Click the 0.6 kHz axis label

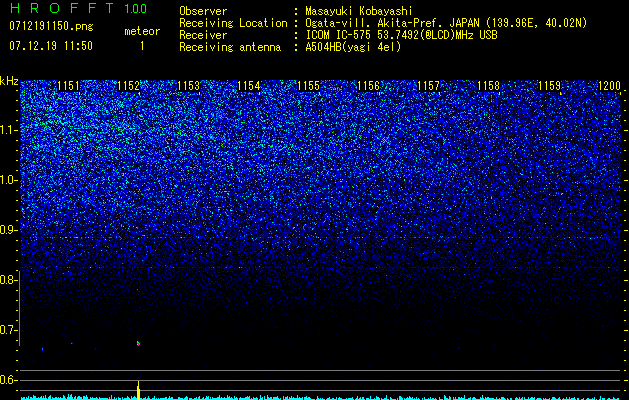click(x=8, y=380)
